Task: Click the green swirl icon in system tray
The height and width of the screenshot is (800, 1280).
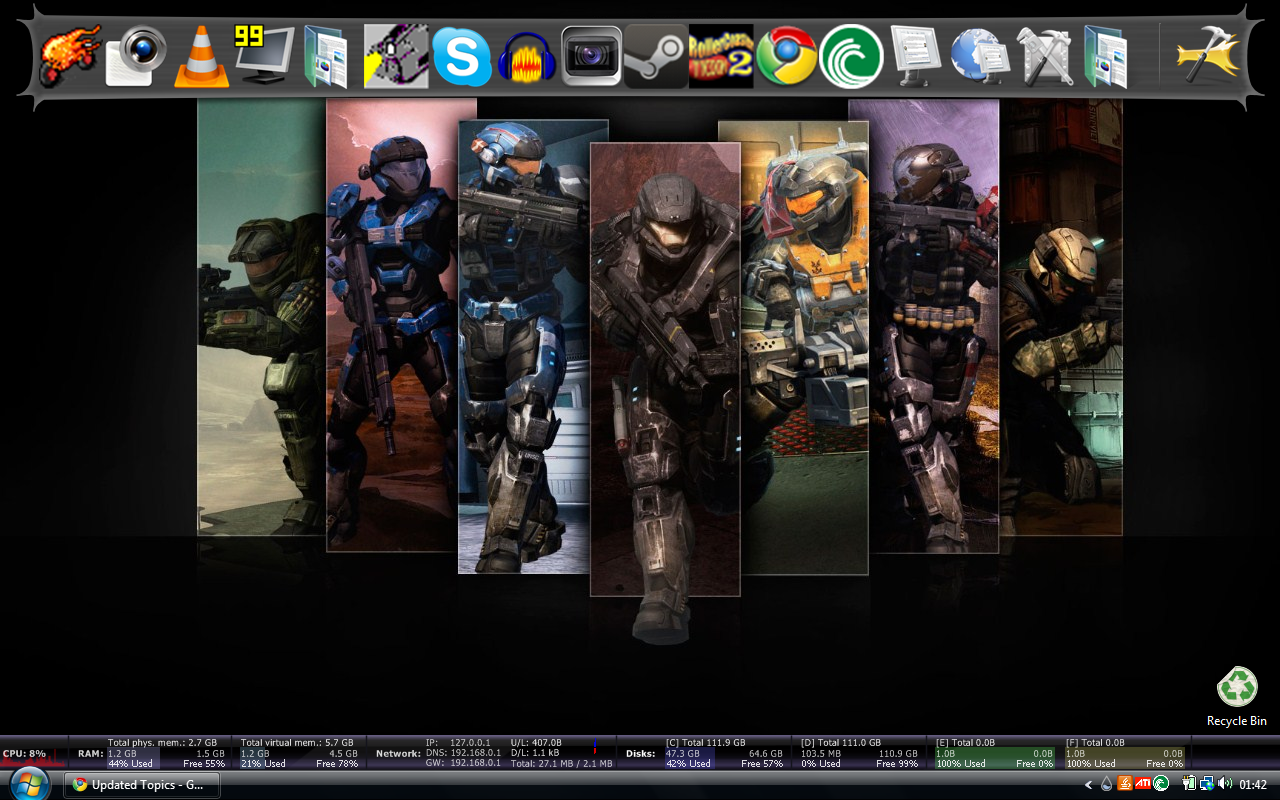Action: (x=1161, y=785)
